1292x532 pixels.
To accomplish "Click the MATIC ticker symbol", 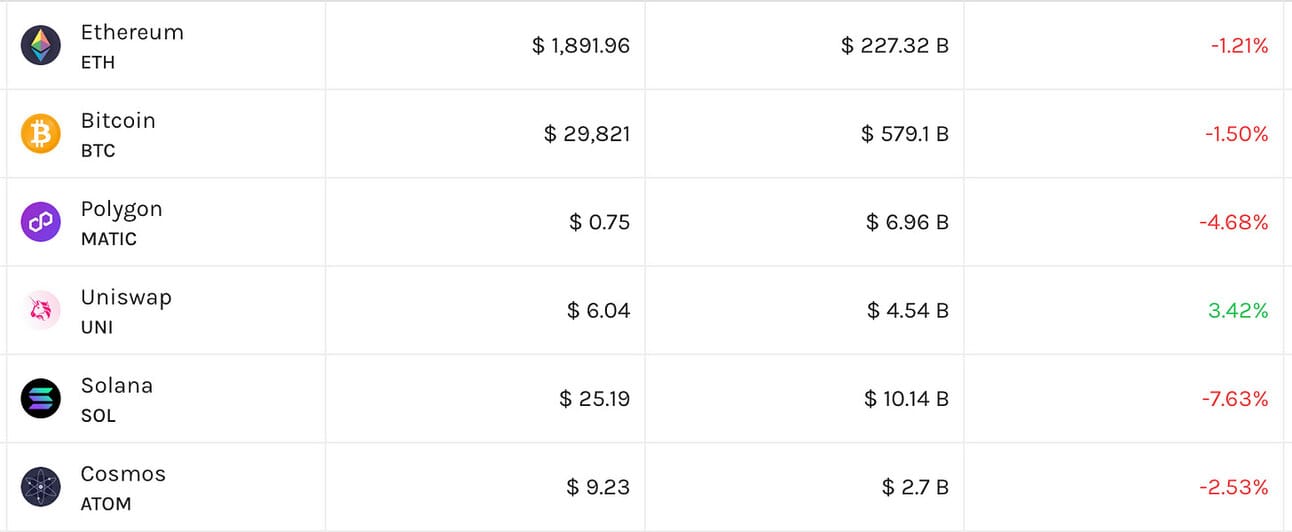I will pos(109,239).
